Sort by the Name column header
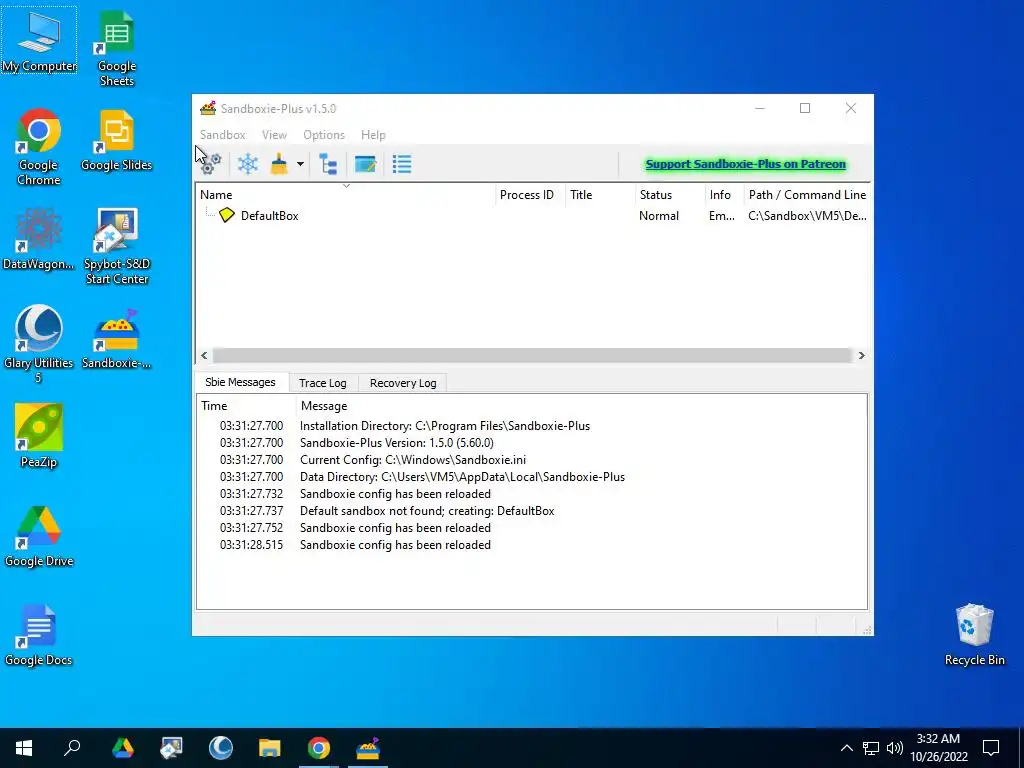 346,195
